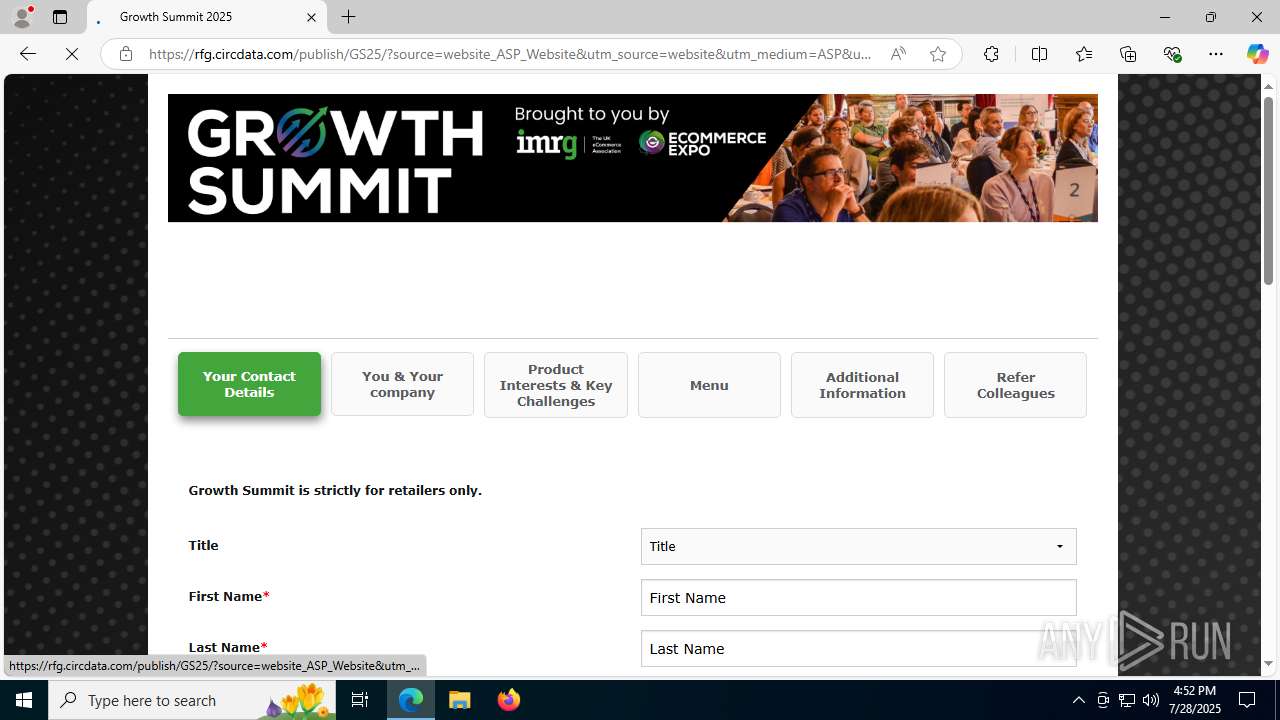Viewport: 1280px width, 720px height.
Task: Open volume control tray icon
Action: pos(1151,700)
